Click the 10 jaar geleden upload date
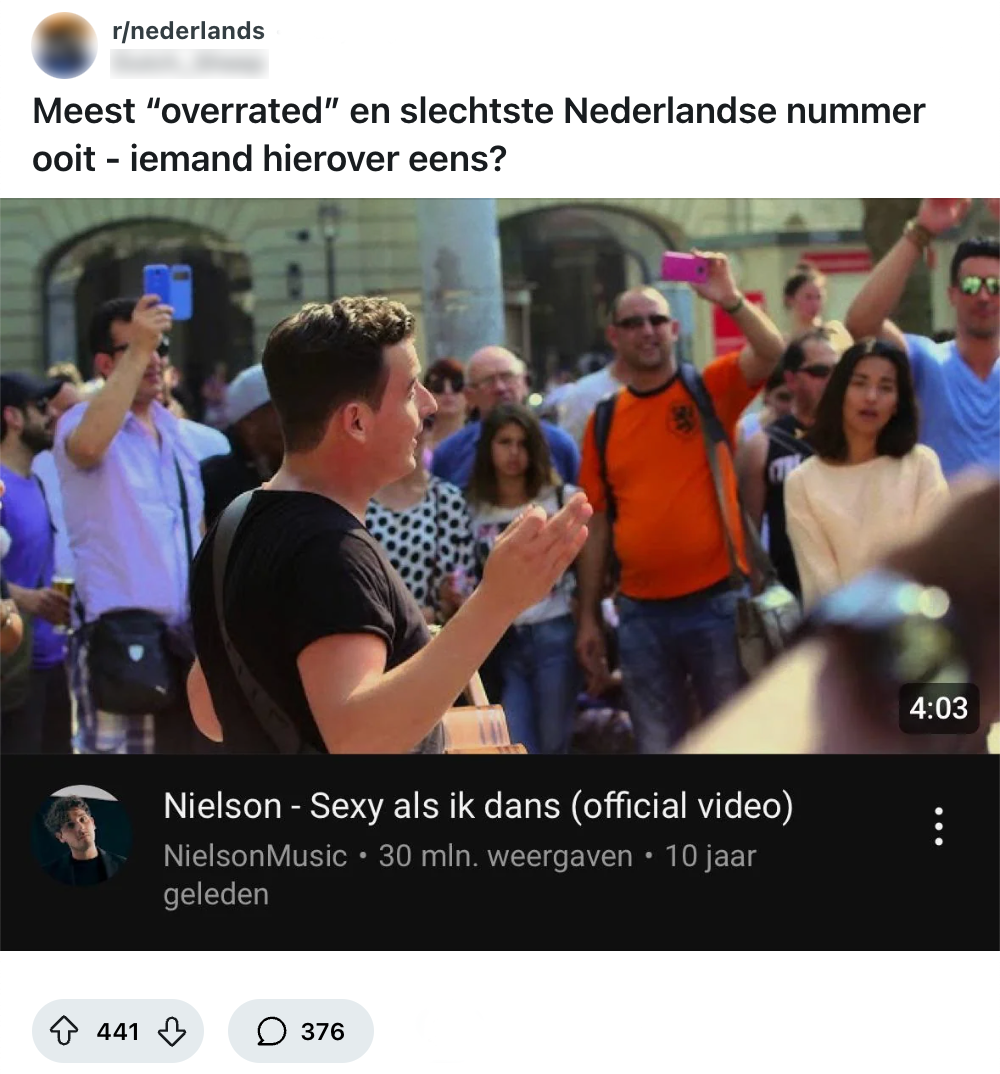 coord(460,875)
